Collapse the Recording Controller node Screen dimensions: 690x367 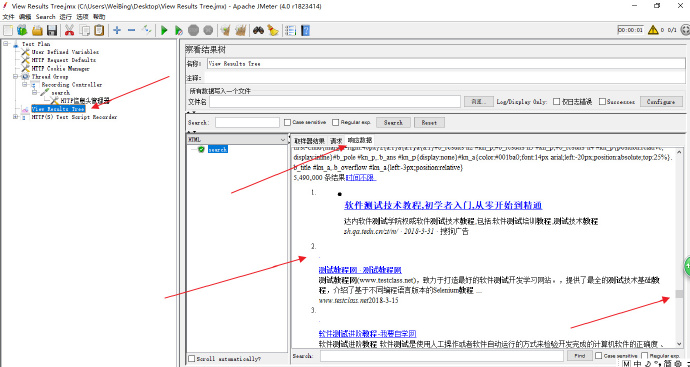pos(25,84)
